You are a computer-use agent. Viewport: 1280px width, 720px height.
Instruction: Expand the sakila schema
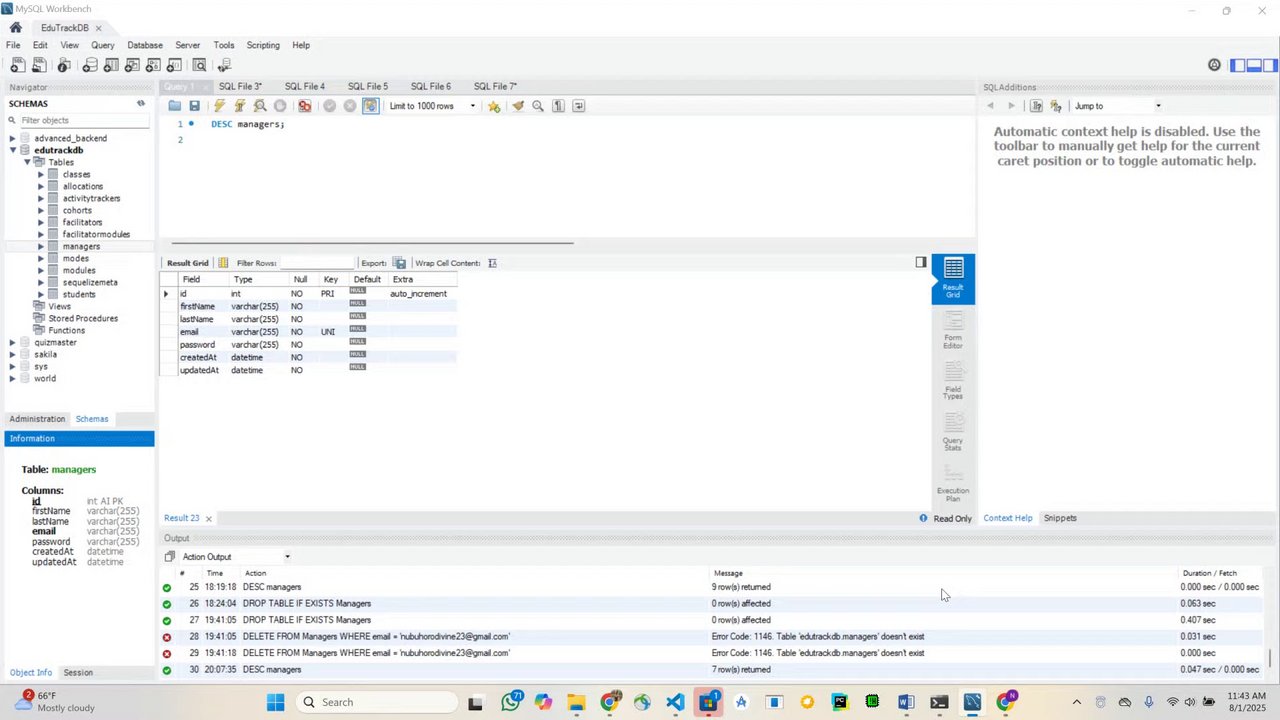click(x=13, y=354)
